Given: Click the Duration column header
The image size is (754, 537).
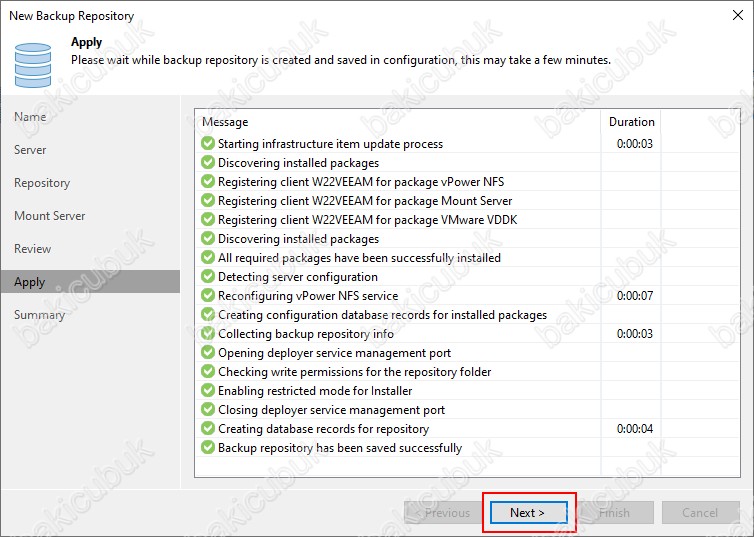Looking at the screenshot, I should [631, 122].
